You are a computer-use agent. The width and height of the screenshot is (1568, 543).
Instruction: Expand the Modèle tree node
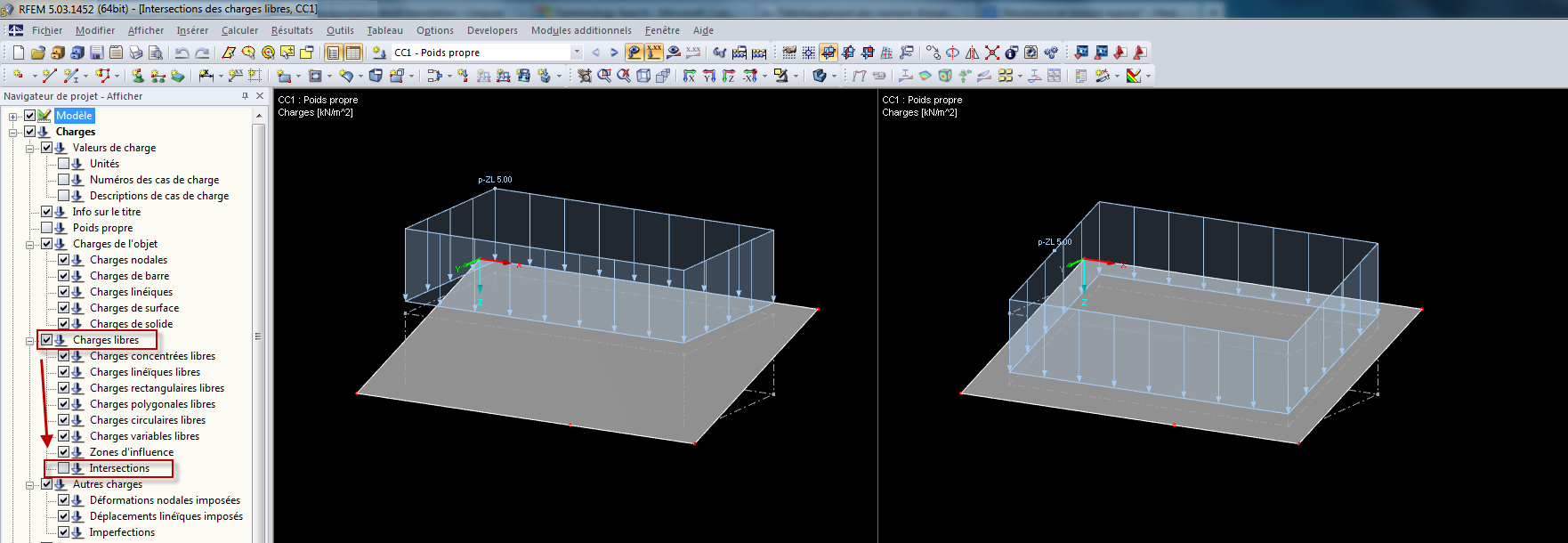tap(12, 116)
